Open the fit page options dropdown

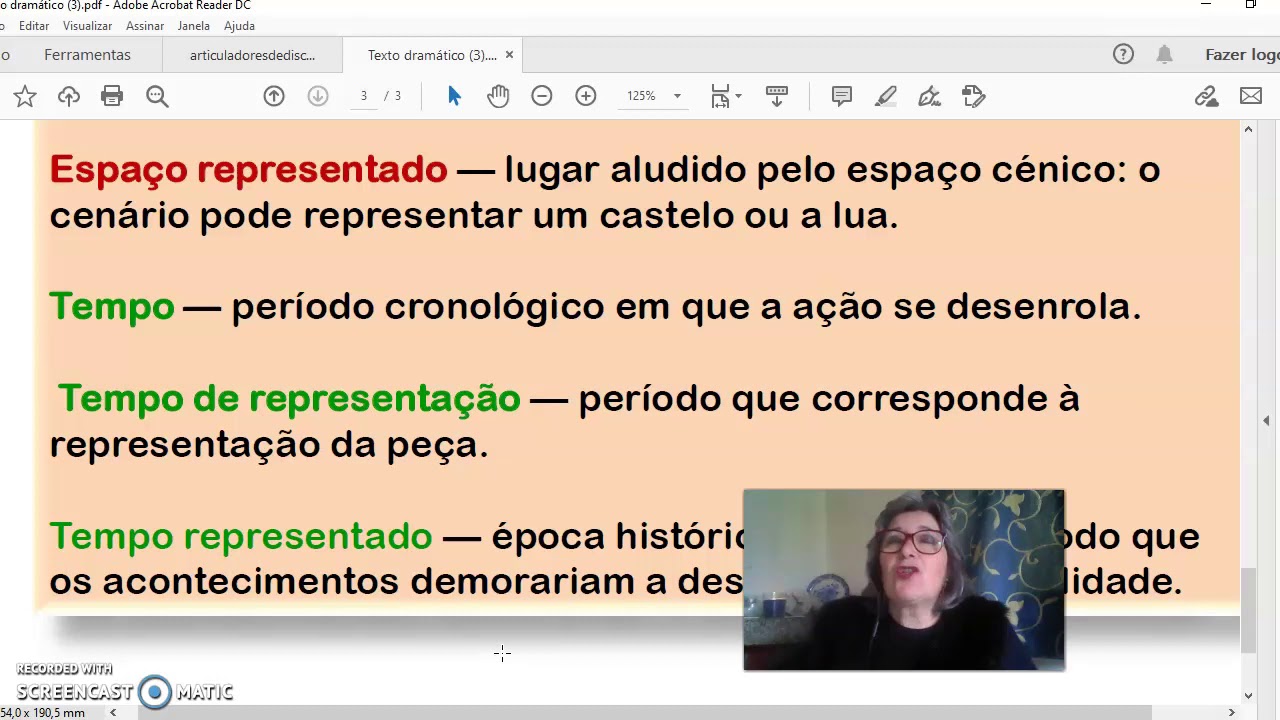726,96
